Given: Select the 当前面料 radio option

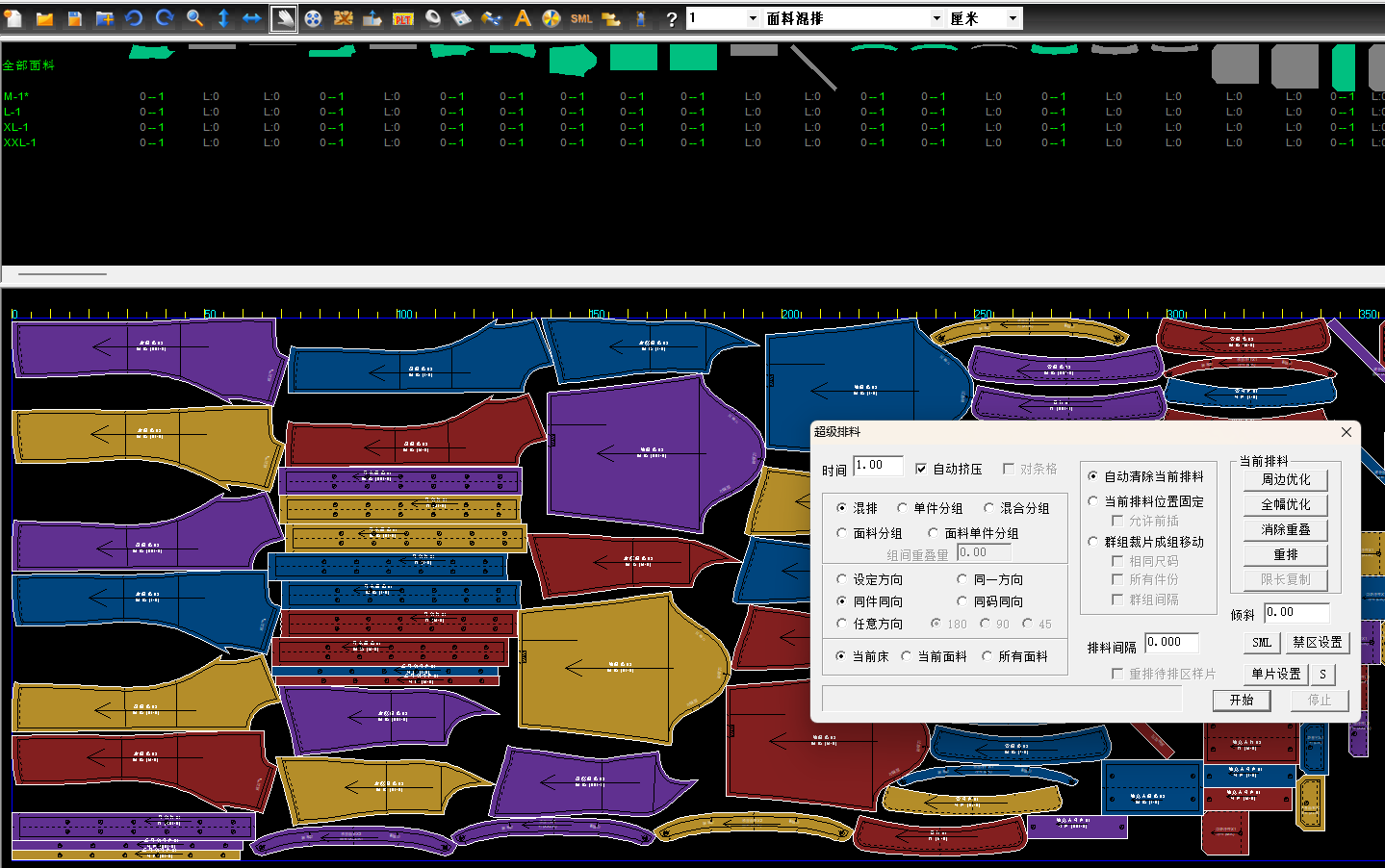Looking at the screenshot, I should 906,656.
